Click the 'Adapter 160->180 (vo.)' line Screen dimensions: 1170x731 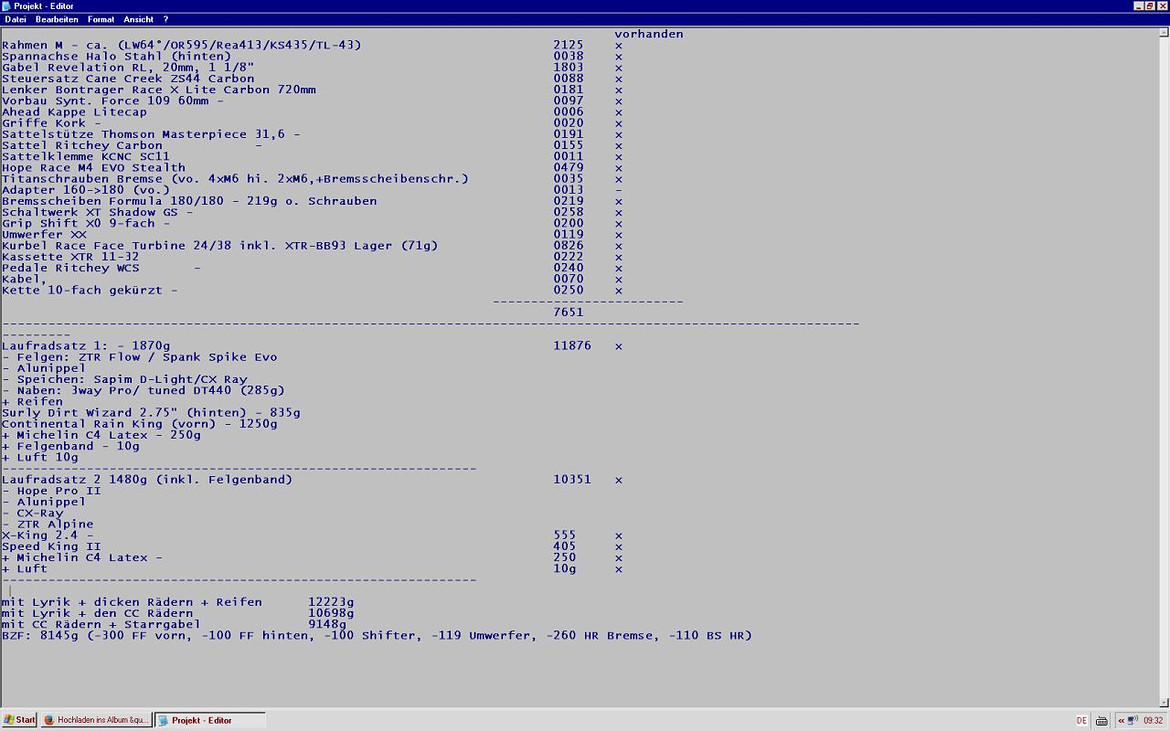(86, 190)
